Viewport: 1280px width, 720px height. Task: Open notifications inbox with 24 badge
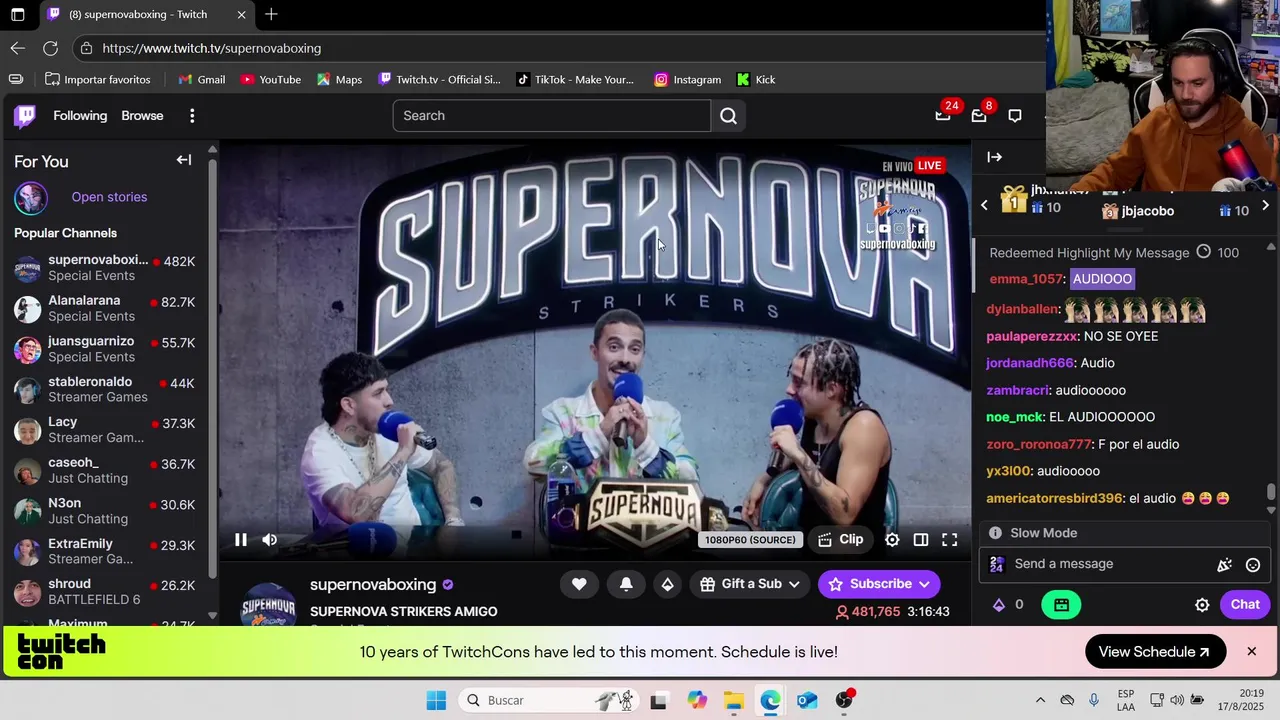click(943, 115)
